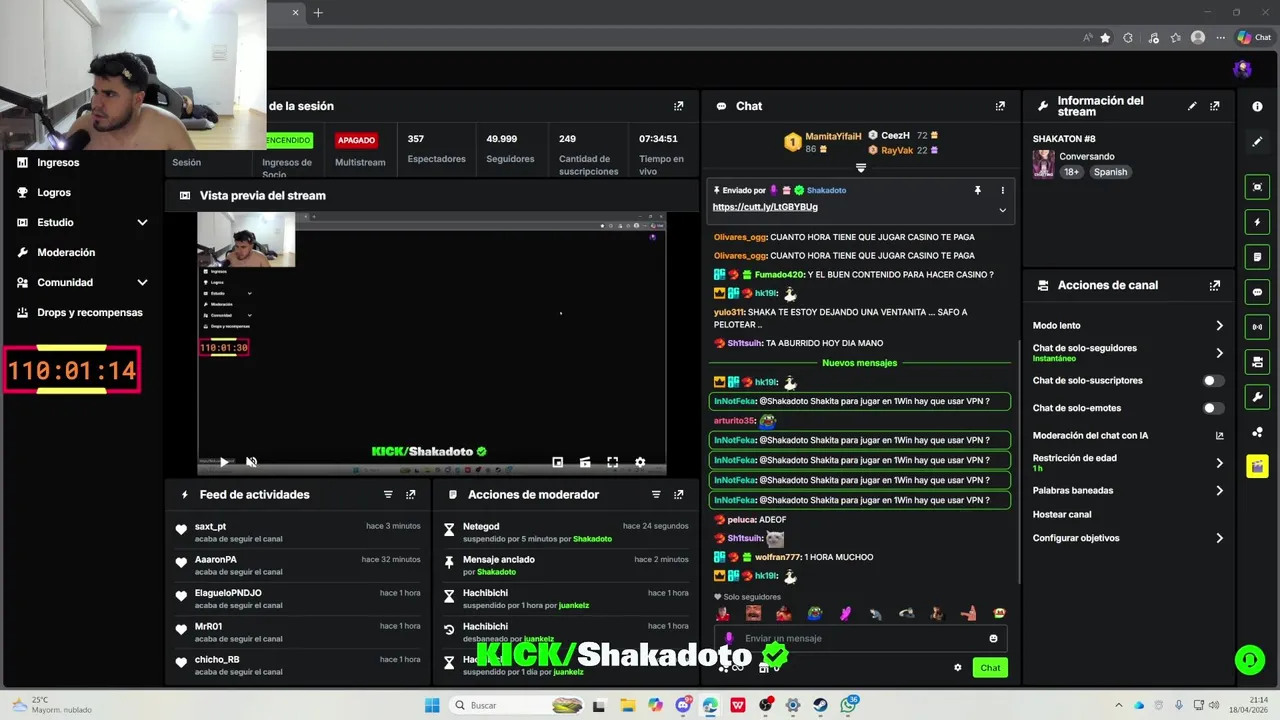Pop out the Información del stream panel
The height and width of the screenshot is (720, 1280).
point(1215,106)
